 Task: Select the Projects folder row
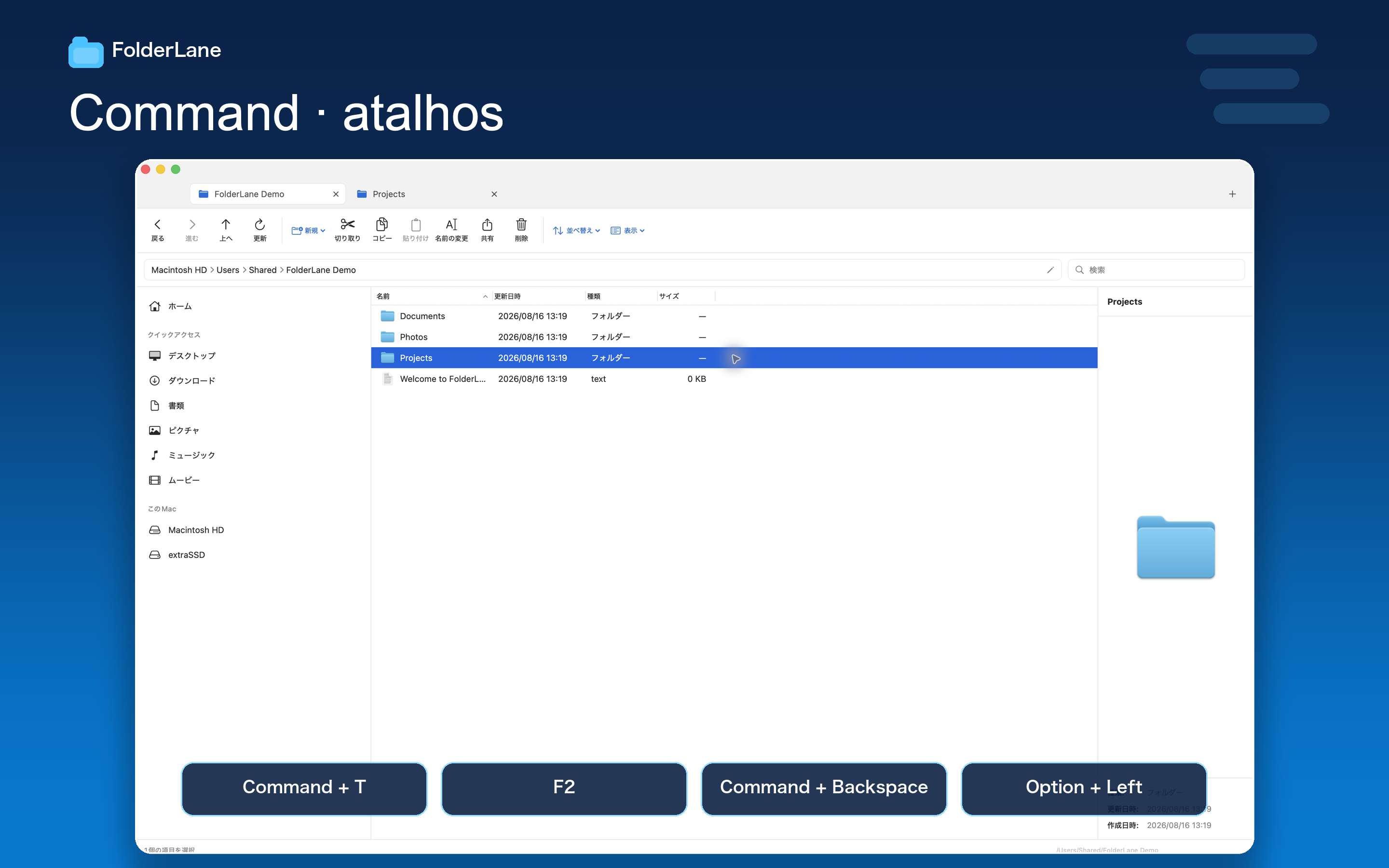click(x=734, y=358)
